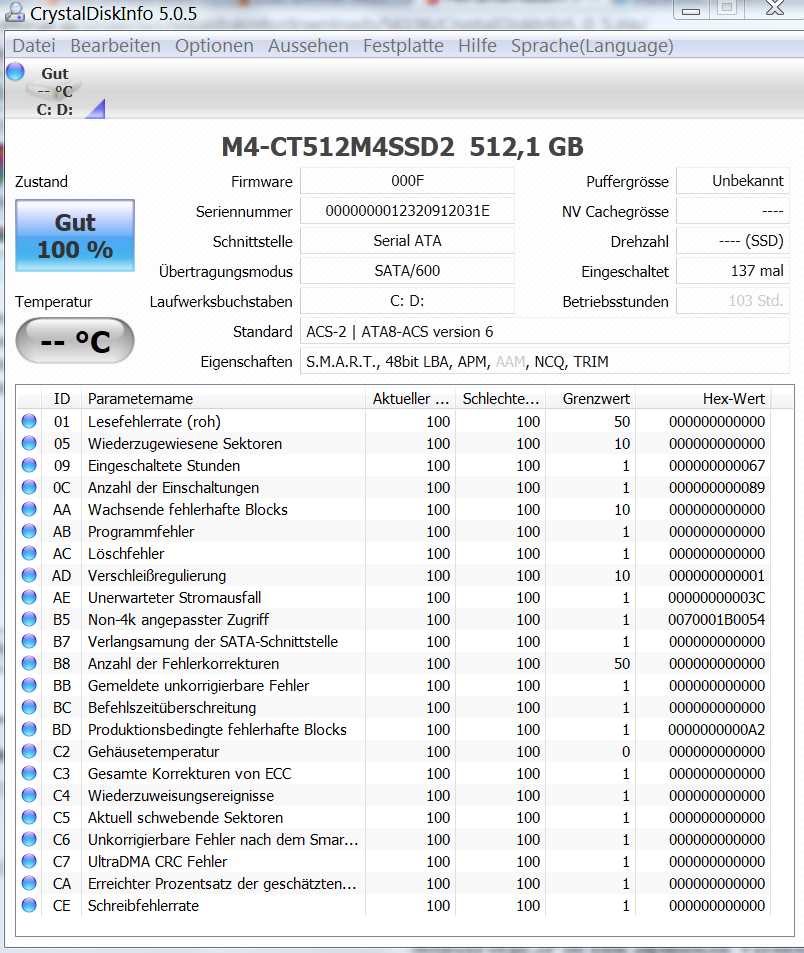Sort by the Grenzwert column header

click(590, 399)
